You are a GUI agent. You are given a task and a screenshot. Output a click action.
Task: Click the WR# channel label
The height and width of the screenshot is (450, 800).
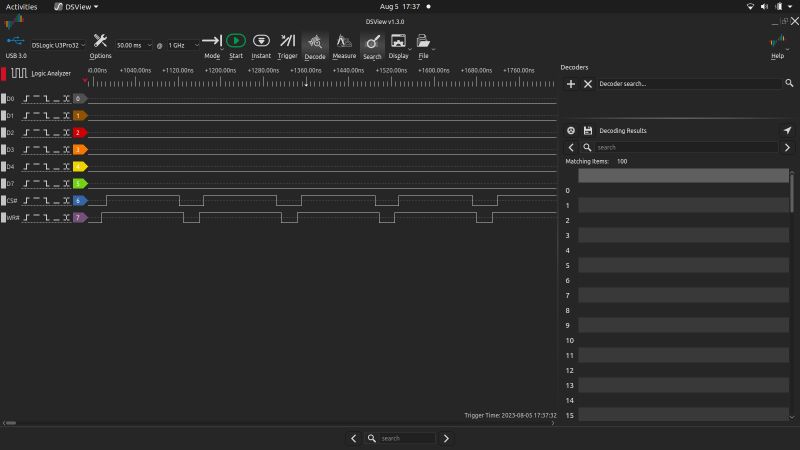pyautogui.click(x=13, y=217)
